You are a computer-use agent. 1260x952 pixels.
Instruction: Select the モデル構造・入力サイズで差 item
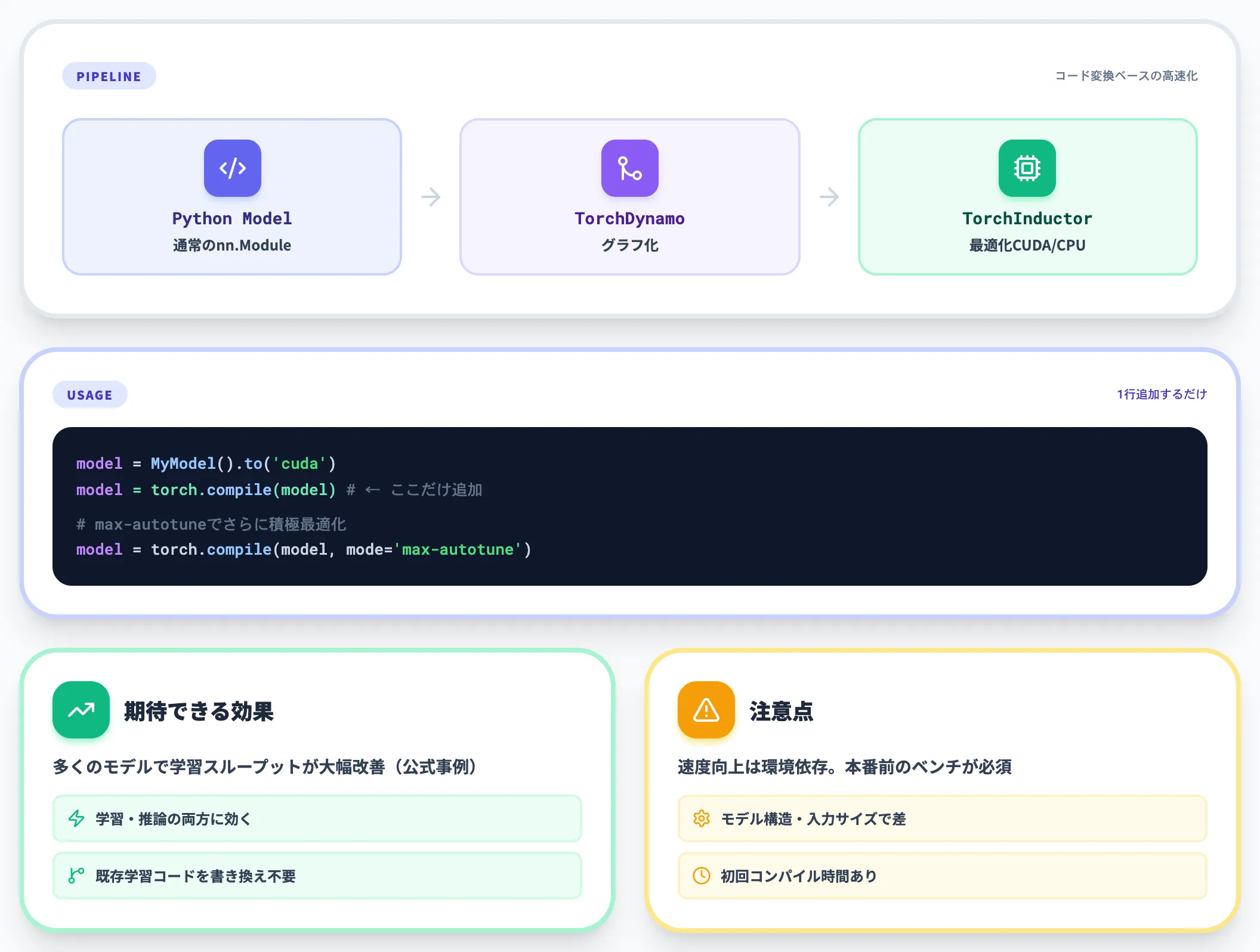(943, 818)
